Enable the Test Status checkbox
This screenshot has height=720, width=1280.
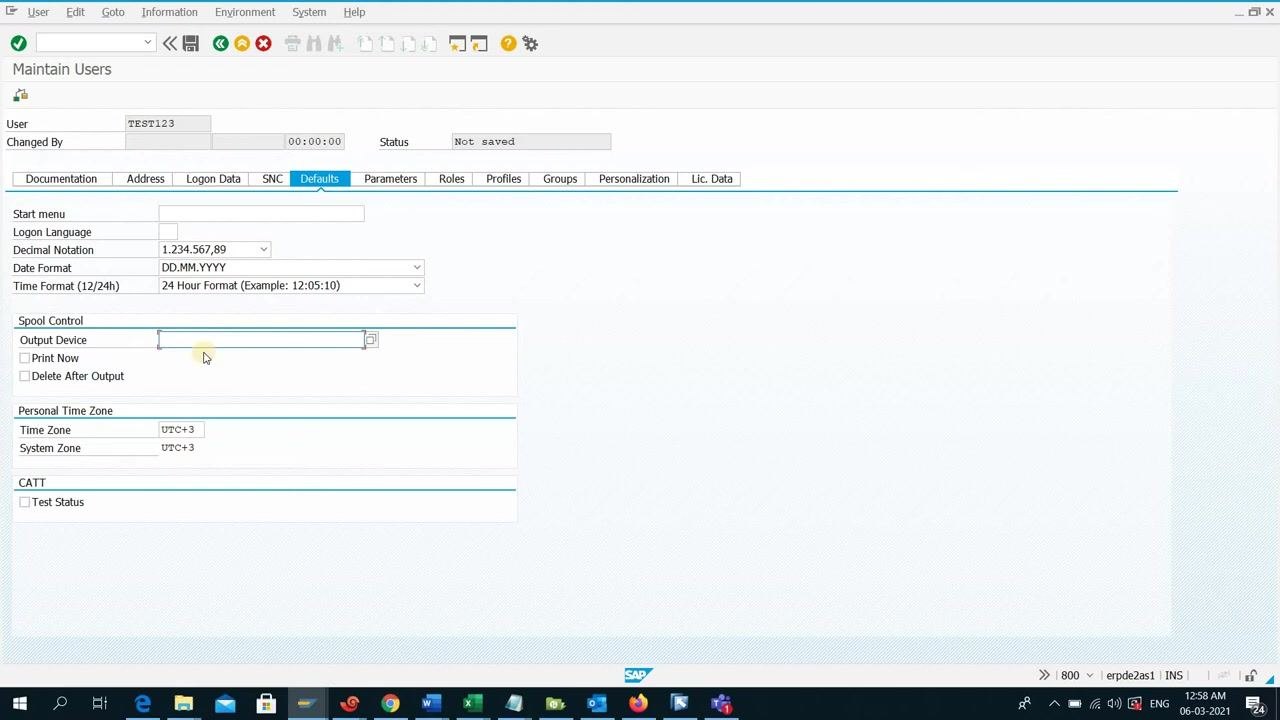click(25, 502)
